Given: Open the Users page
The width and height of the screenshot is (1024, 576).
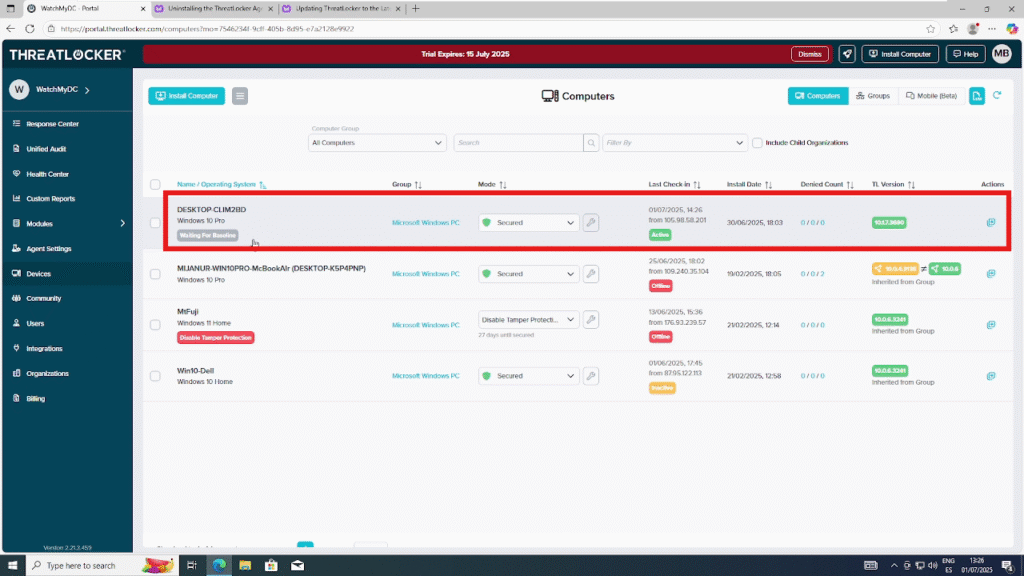Looking at the screenshot, I should click(35, 323).
